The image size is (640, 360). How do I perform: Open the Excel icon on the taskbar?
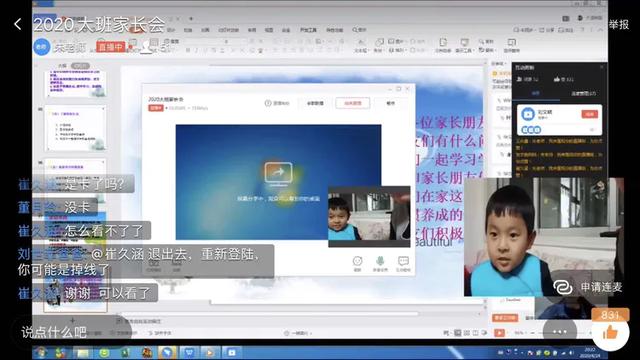pos(125,353)
